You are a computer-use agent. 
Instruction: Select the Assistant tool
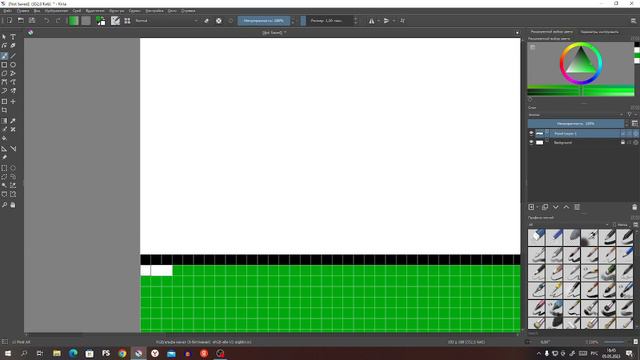[x=4, y=149]
